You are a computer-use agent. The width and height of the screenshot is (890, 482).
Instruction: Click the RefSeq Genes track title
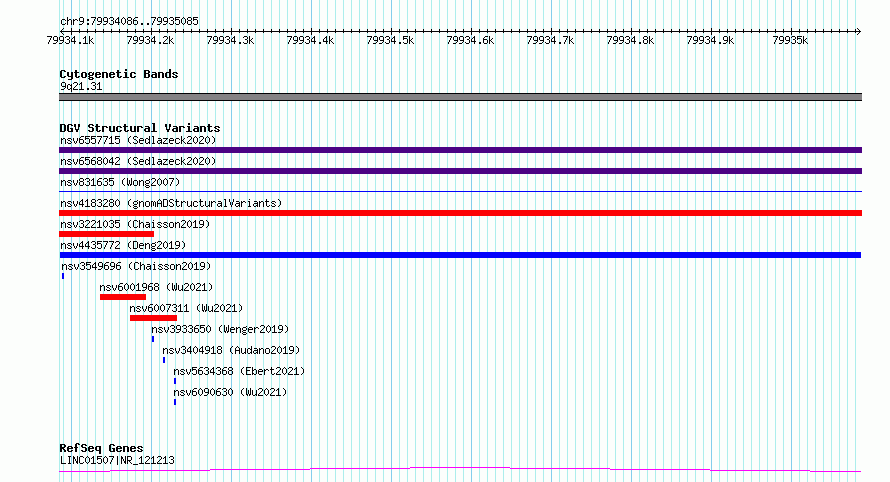pyautogui.click(x=101, y=448)
